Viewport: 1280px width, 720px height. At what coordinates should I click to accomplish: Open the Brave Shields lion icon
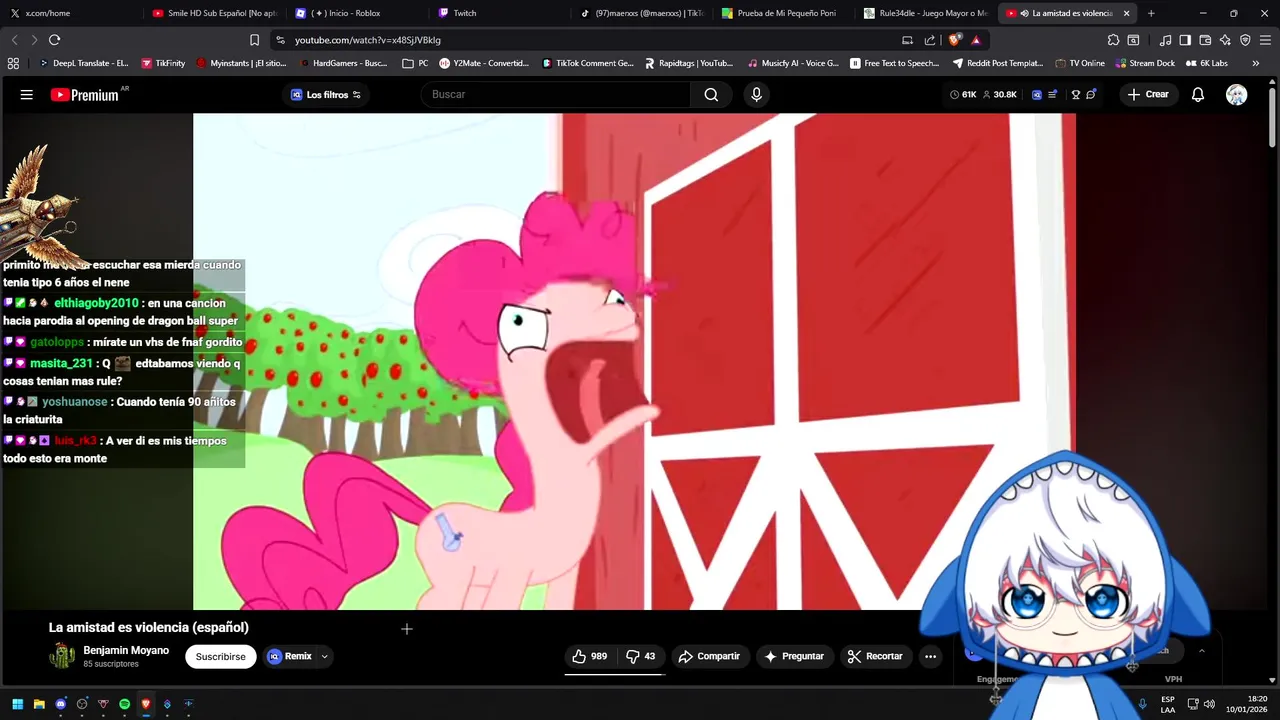[954, 40]
